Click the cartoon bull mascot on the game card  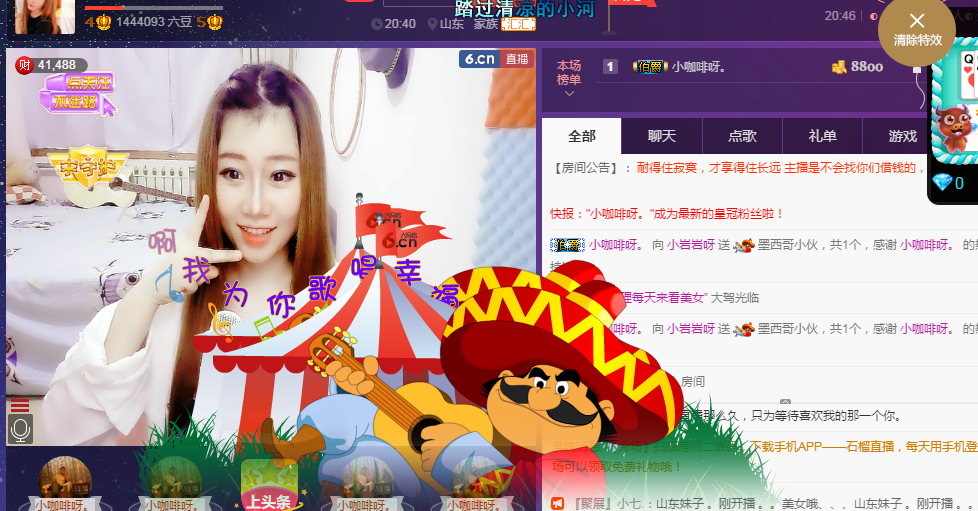[x=956, y=128]
